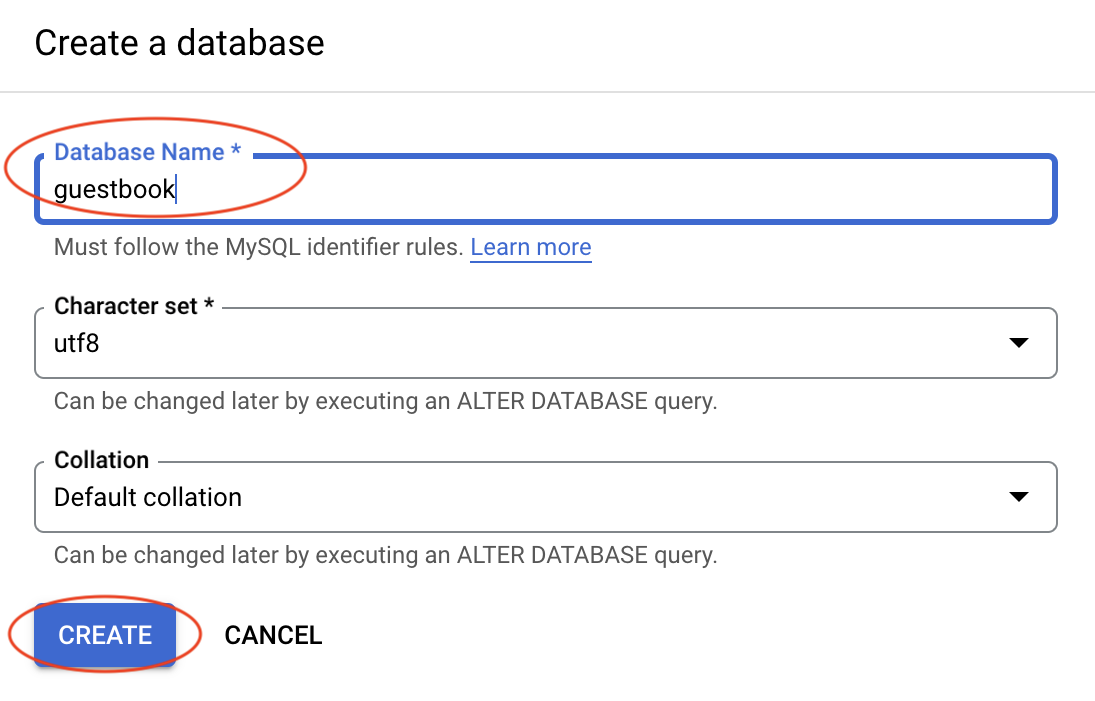Click the 'Create a database' heading
The width and height of the screenshot is (1095, 701).
pyautogui.click(x=180, y=44)
